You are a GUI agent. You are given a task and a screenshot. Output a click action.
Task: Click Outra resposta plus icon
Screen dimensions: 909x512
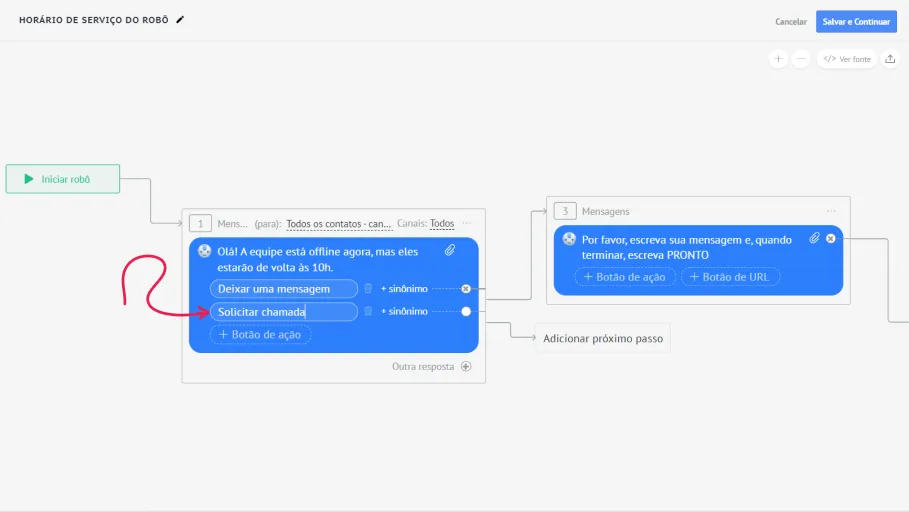coord(466,366)
